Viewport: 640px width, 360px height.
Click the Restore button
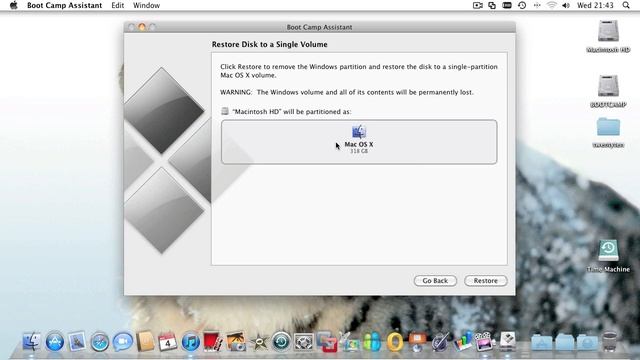(486, 281)
